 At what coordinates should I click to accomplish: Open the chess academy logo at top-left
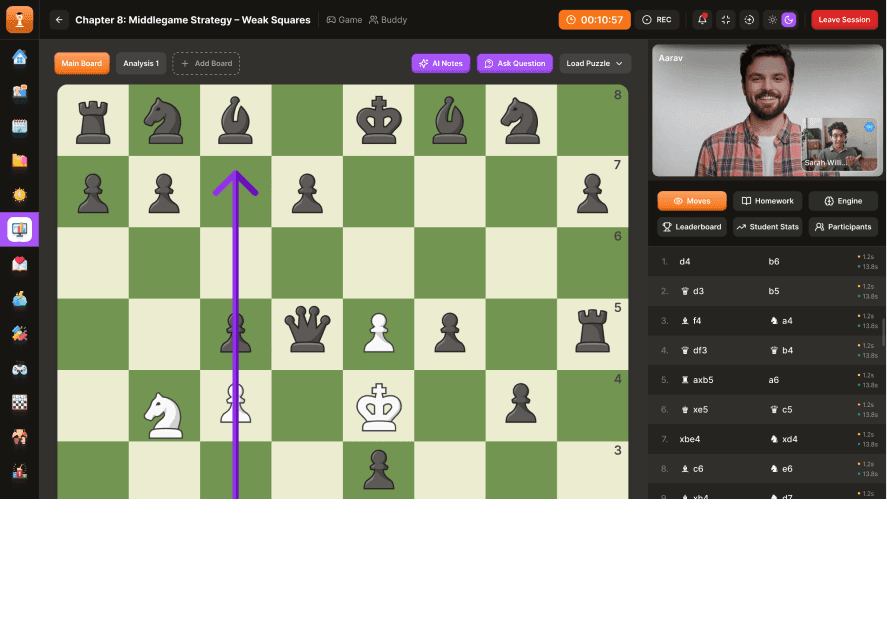pos(19,19)
